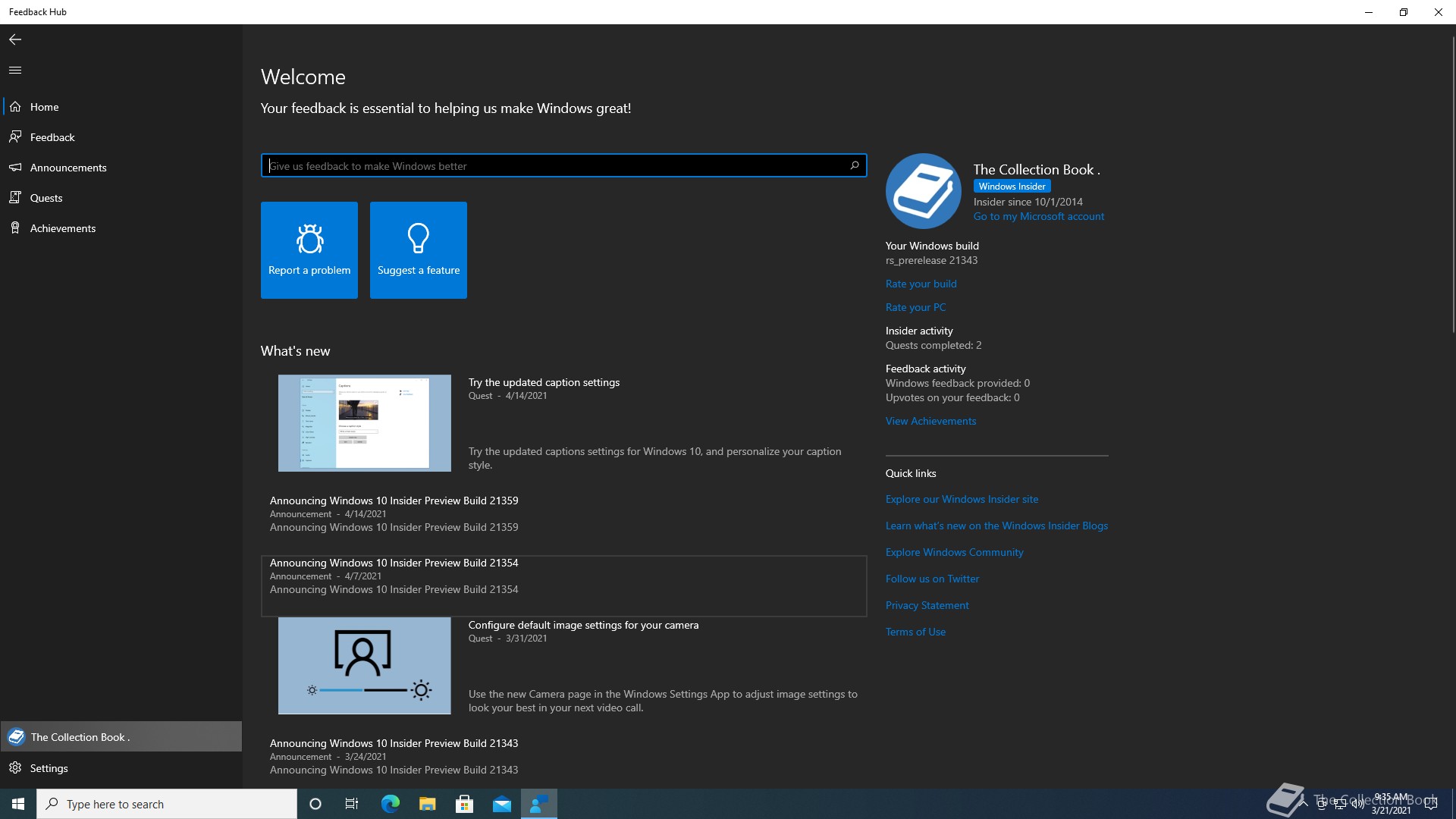This screenshot has height=819, width=1456.
Task: Open 'Configure default image settings' quest title
Action: 583,625
